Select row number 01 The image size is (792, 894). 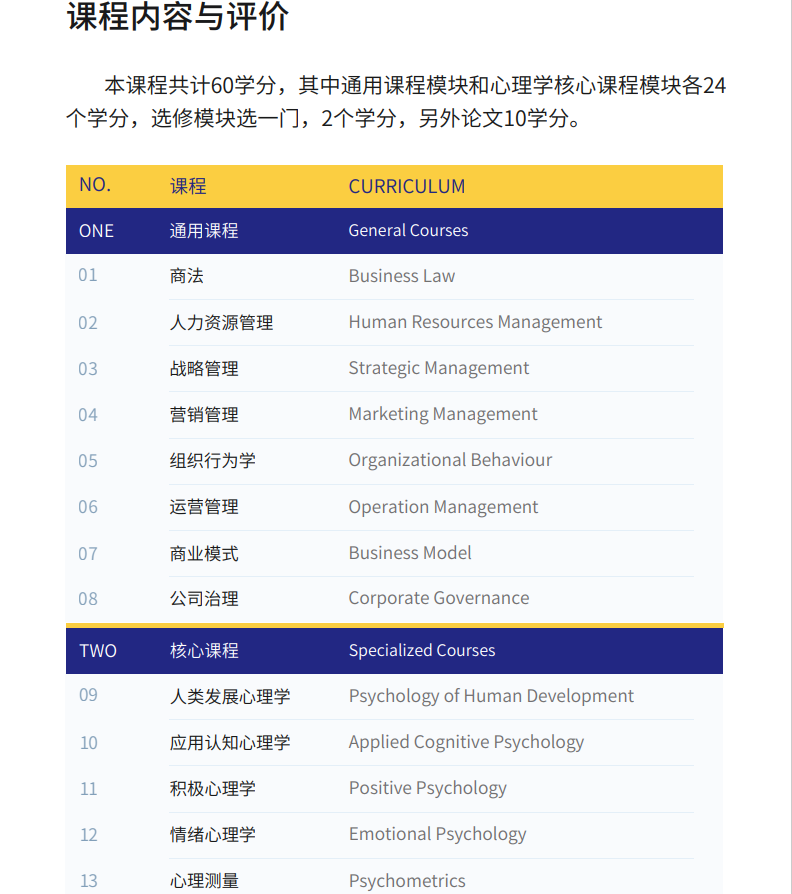click(x=88, y=275)
